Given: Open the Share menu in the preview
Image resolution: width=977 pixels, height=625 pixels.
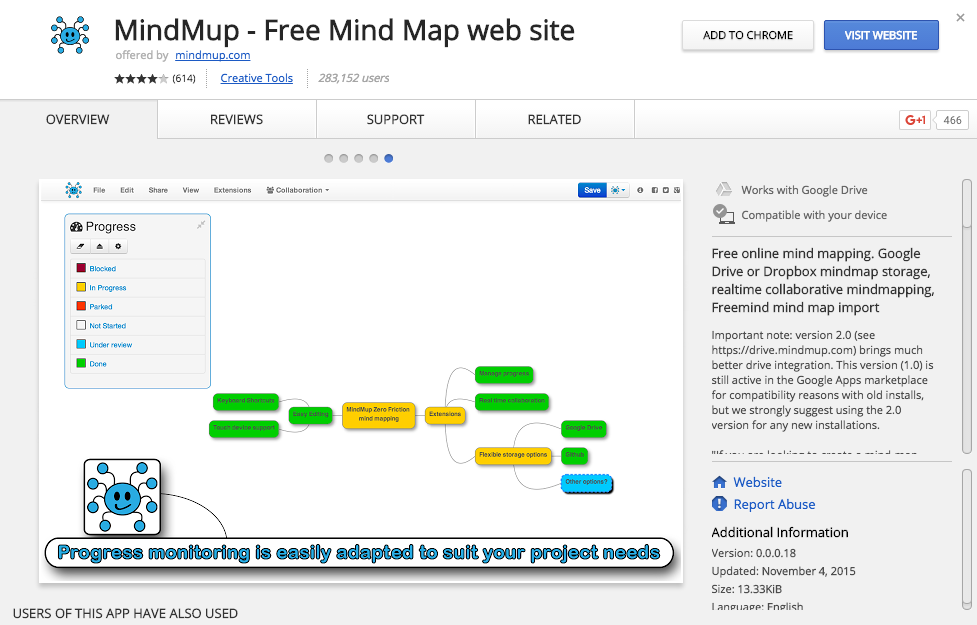Looking at the screenshot, I should coord(158,190).
